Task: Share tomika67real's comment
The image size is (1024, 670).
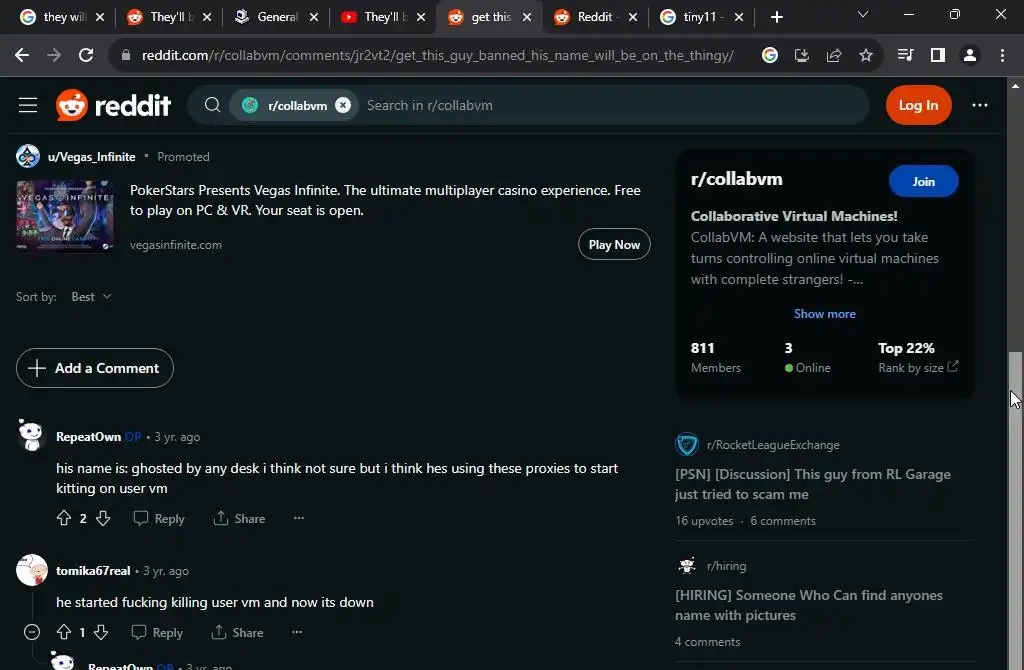Action: click(237, 632)
